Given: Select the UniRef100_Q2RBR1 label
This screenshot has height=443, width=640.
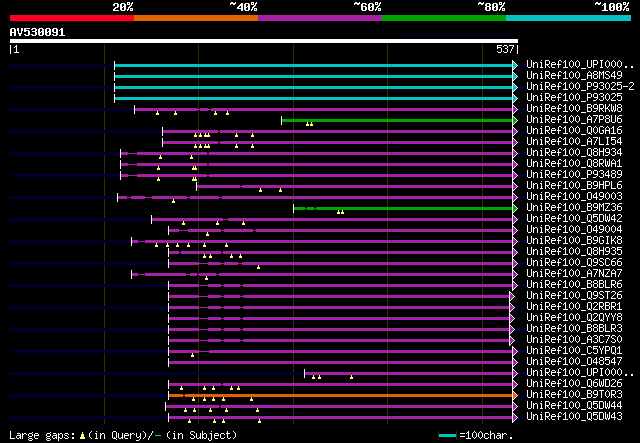Looking at the screenshot, I should 574,307.
